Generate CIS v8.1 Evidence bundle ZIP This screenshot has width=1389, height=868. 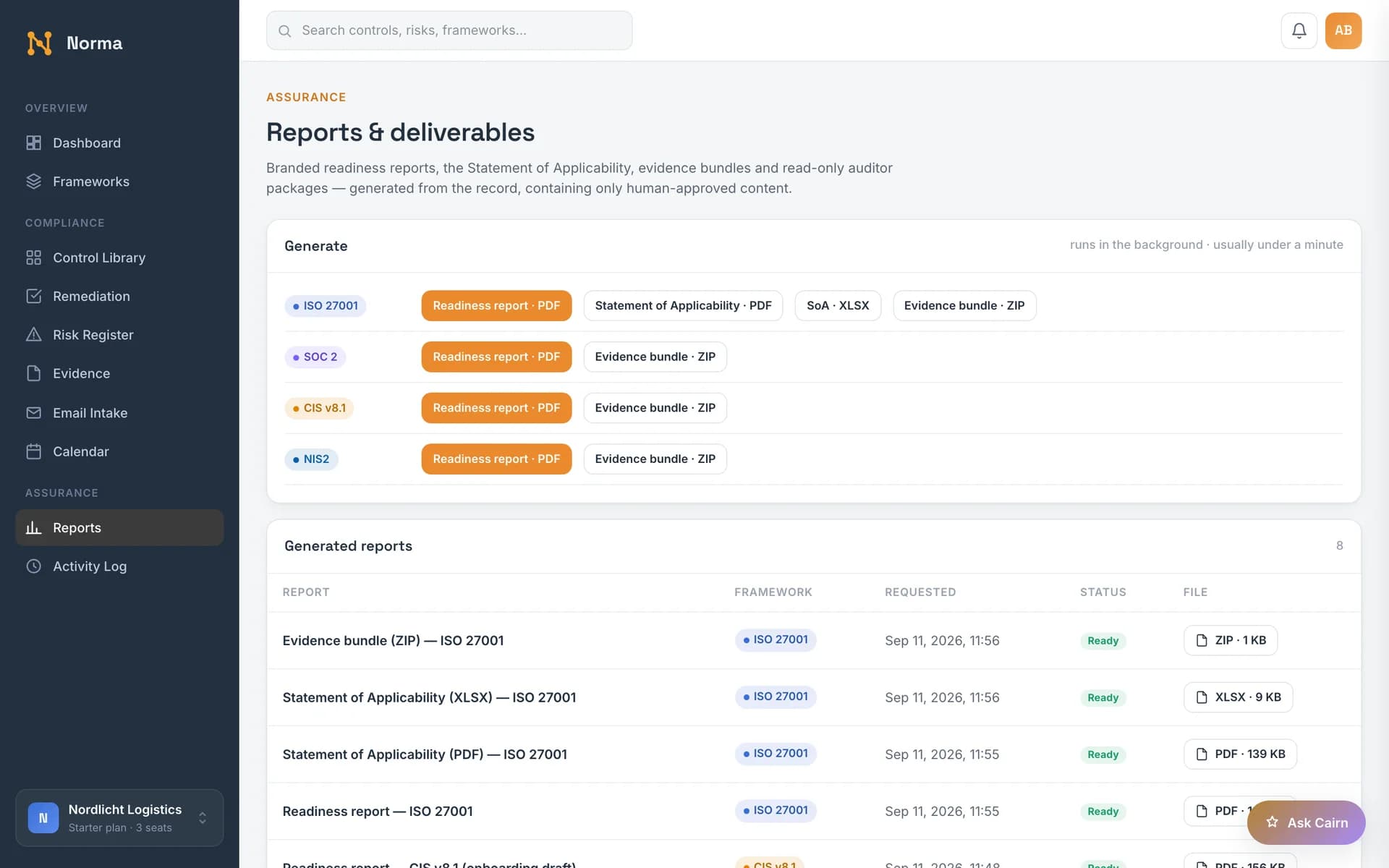(x=655, y=408)
